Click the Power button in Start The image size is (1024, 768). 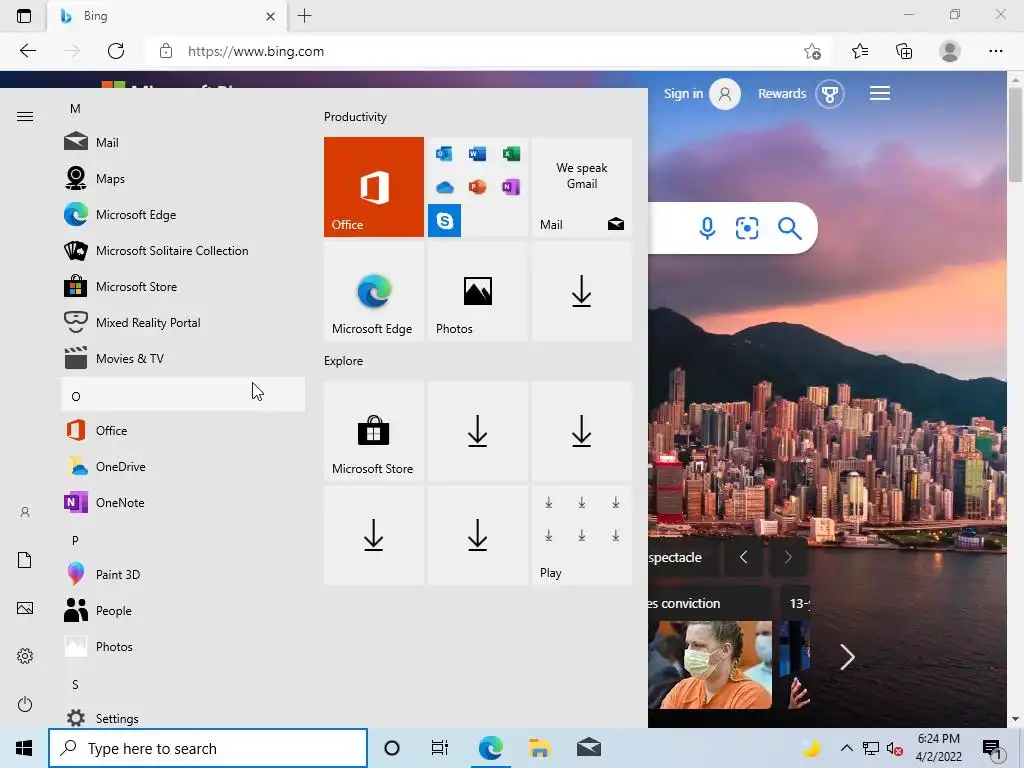tap(25, 704)
